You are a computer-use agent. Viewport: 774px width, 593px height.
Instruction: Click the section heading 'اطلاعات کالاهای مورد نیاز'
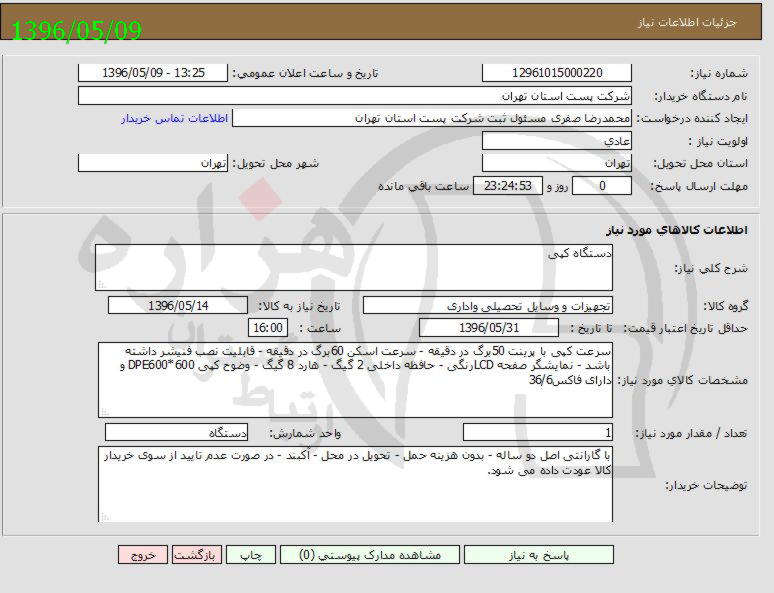click(x=677, y=230)
